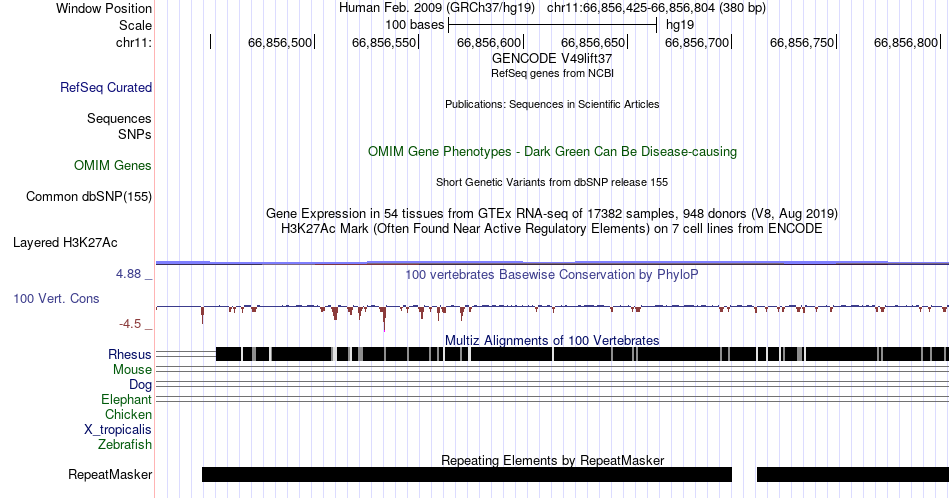Click the 4.88 PhyloP upper limit value
Screen dimensions: 950x498
click(128, 274)
